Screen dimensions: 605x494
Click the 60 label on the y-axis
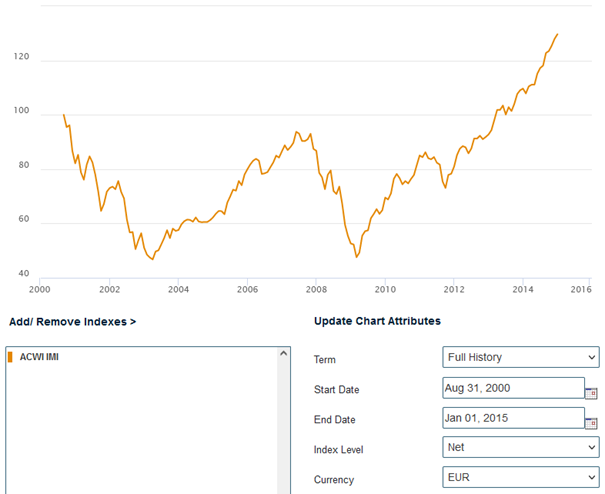point(24,219)
